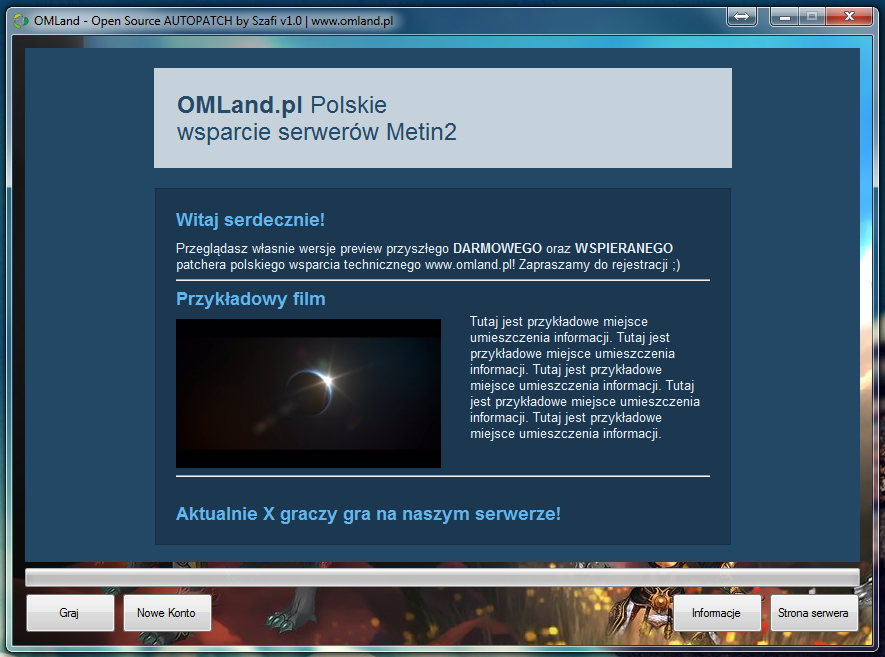
Task: Click the 'Tutaj jest przykładowe miejsce' info paragraph
Action: (x=585, y=378)
